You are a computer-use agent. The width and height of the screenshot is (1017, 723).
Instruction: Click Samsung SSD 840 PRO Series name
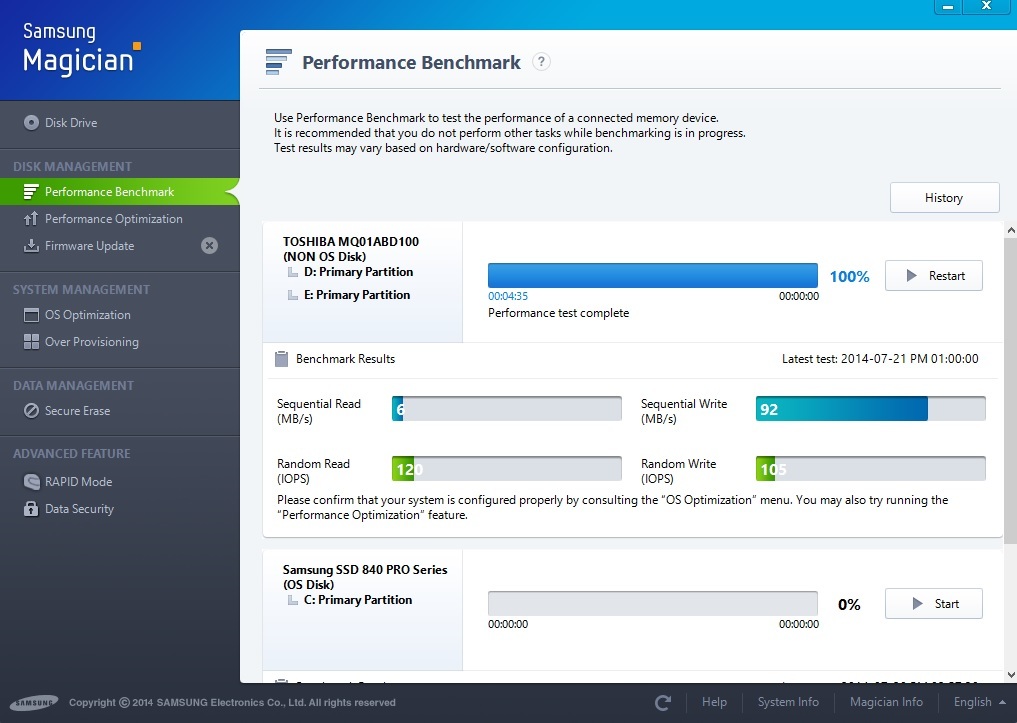365,570
